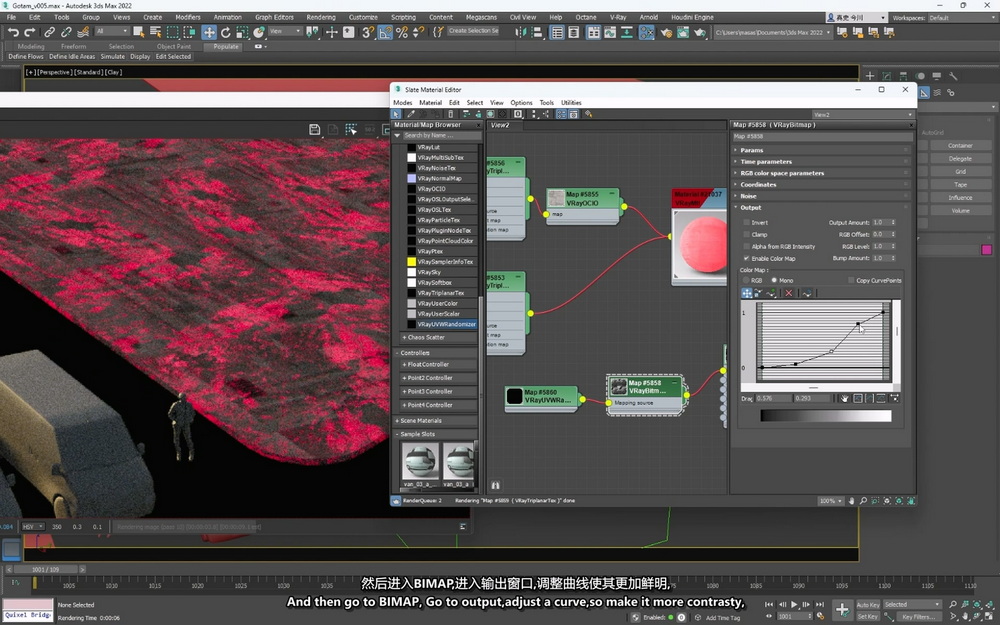Screen dimensions: 1000x625
Task: Click red X Delete Point in curve toolbar
Action: [x=789, y=293]
